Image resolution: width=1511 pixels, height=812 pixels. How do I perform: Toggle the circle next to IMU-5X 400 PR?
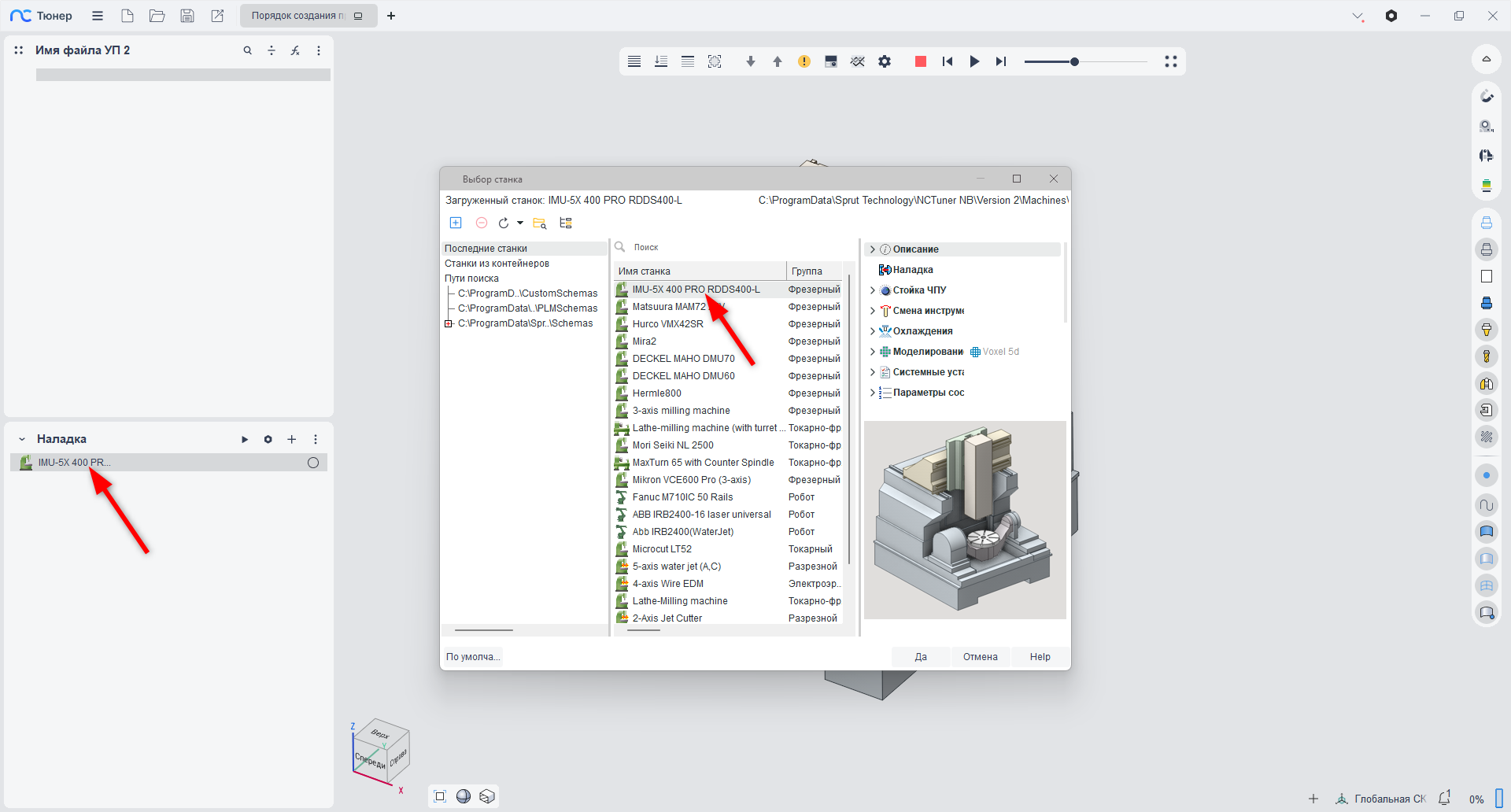point(313,463)
